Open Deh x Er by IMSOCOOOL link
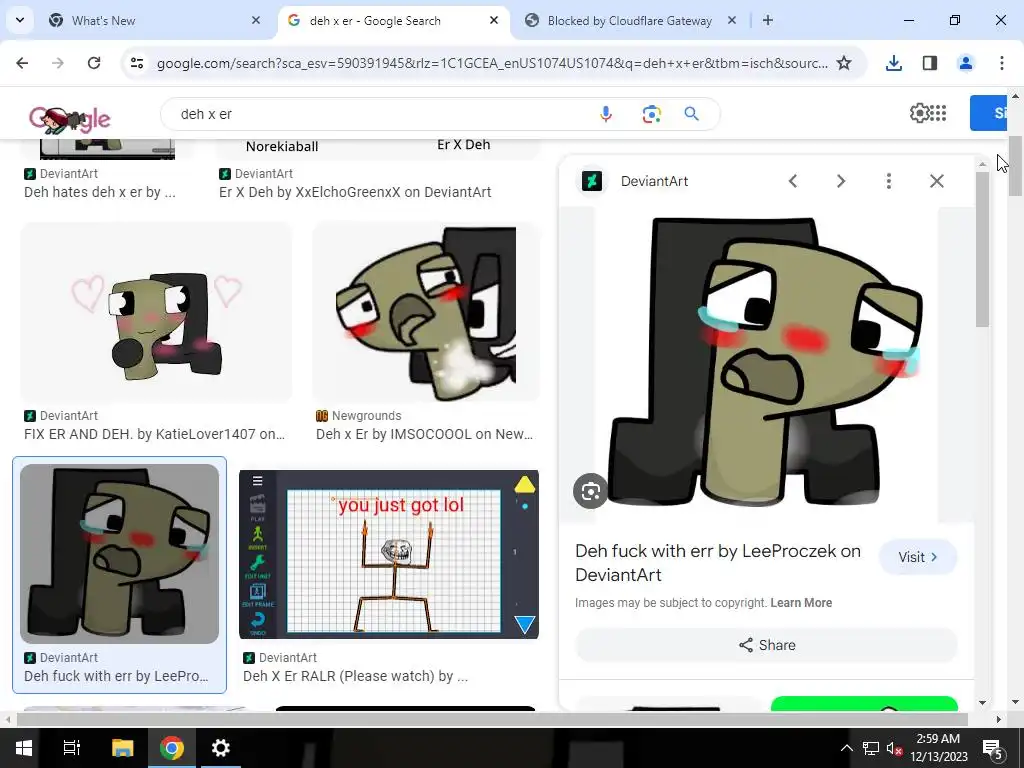The width and height of the screenshot is (1024, 768). [x=424, y=434]
